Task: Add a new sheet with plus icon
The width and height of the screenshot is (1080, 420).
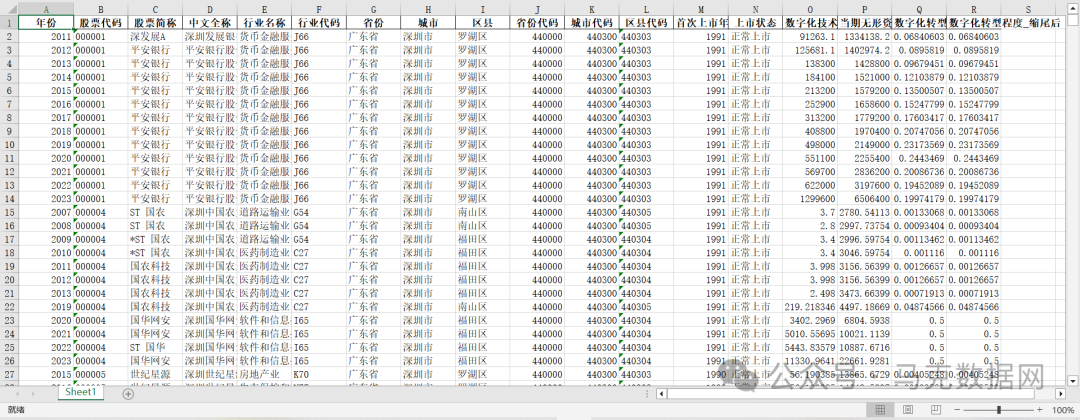Action: click(x=127, y=394)
